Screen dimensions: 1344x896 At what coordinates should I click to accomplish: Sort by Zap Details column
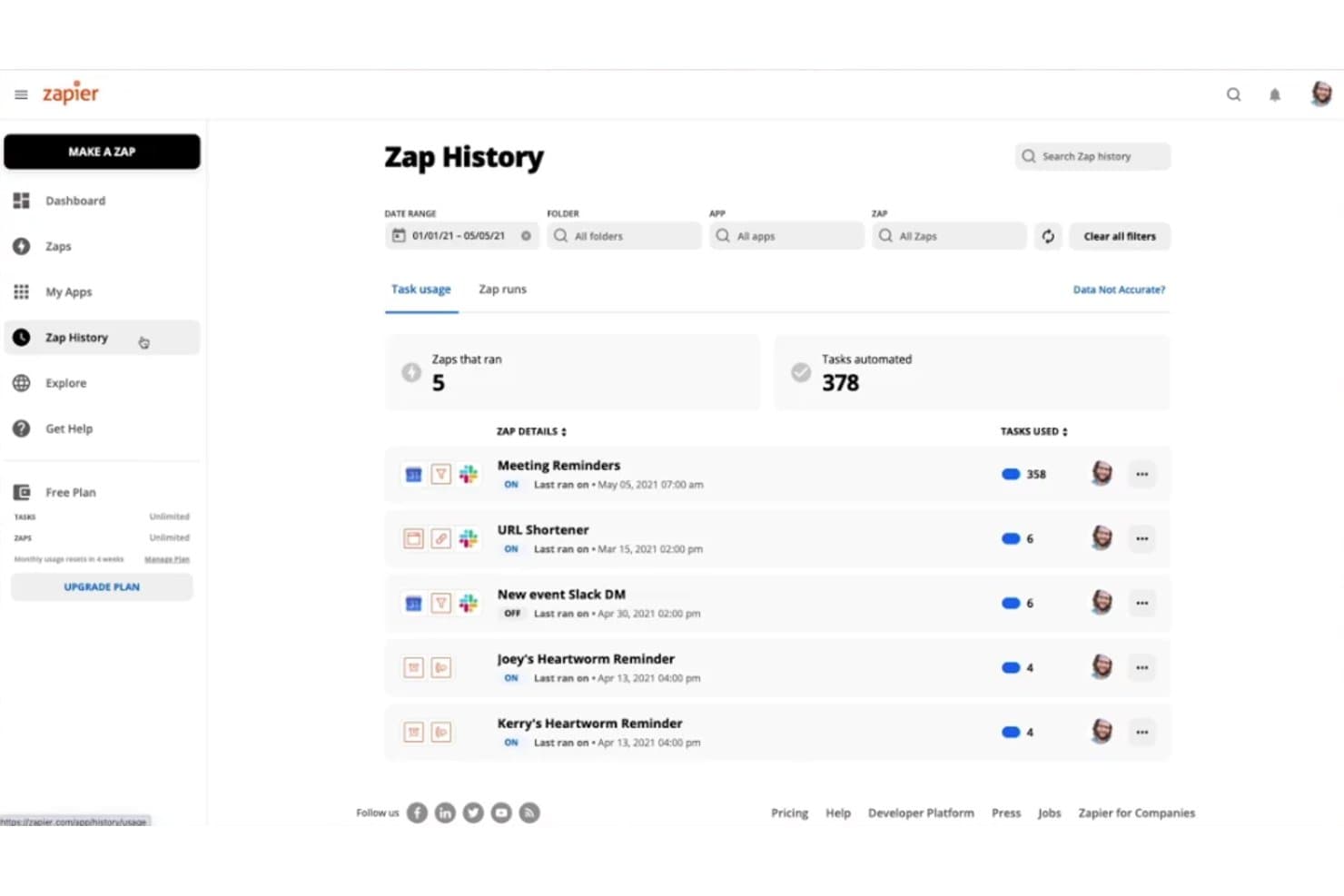point(531,431)
